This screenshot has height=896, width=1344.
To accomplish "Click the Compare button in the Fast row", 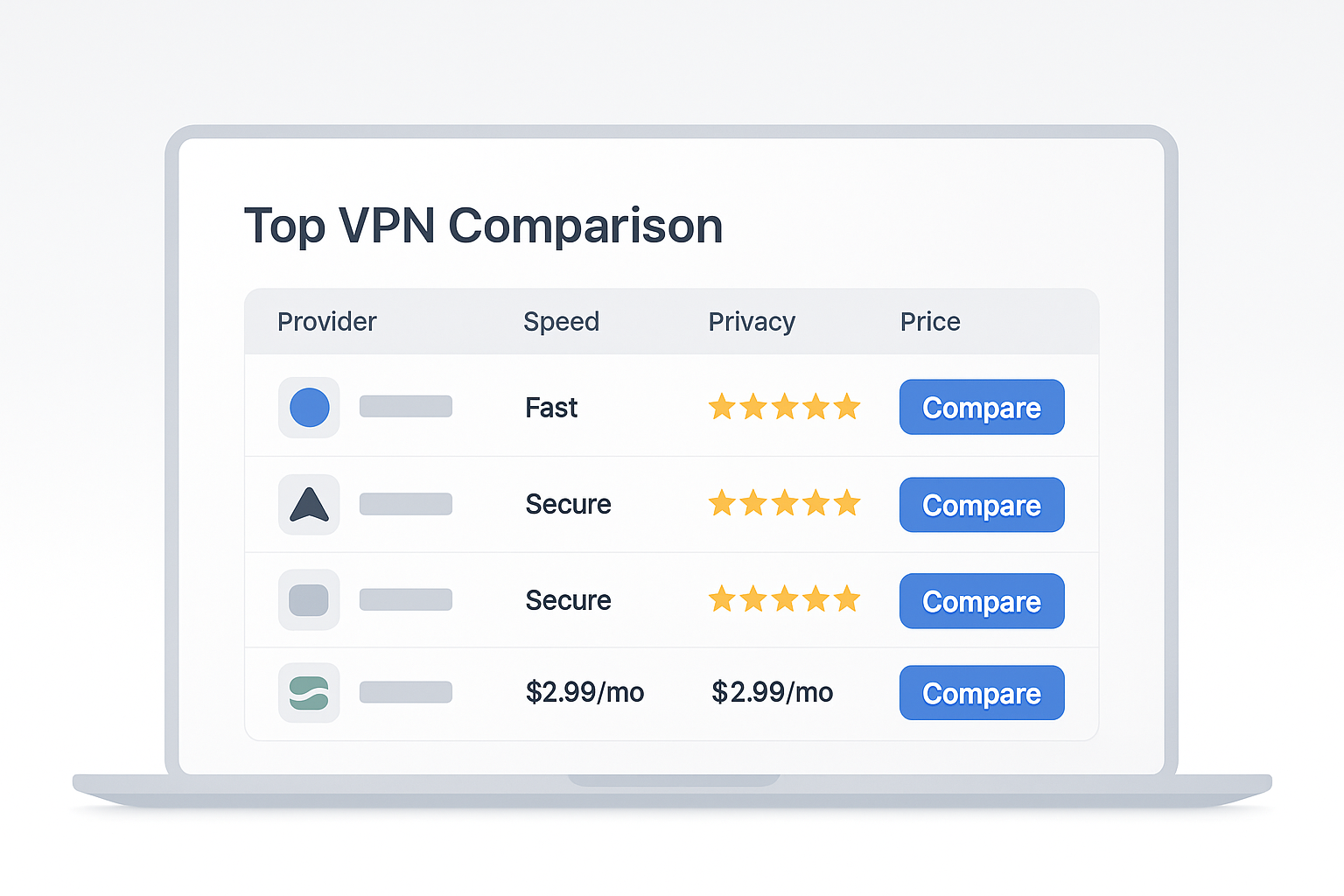I will pos(982,408).
